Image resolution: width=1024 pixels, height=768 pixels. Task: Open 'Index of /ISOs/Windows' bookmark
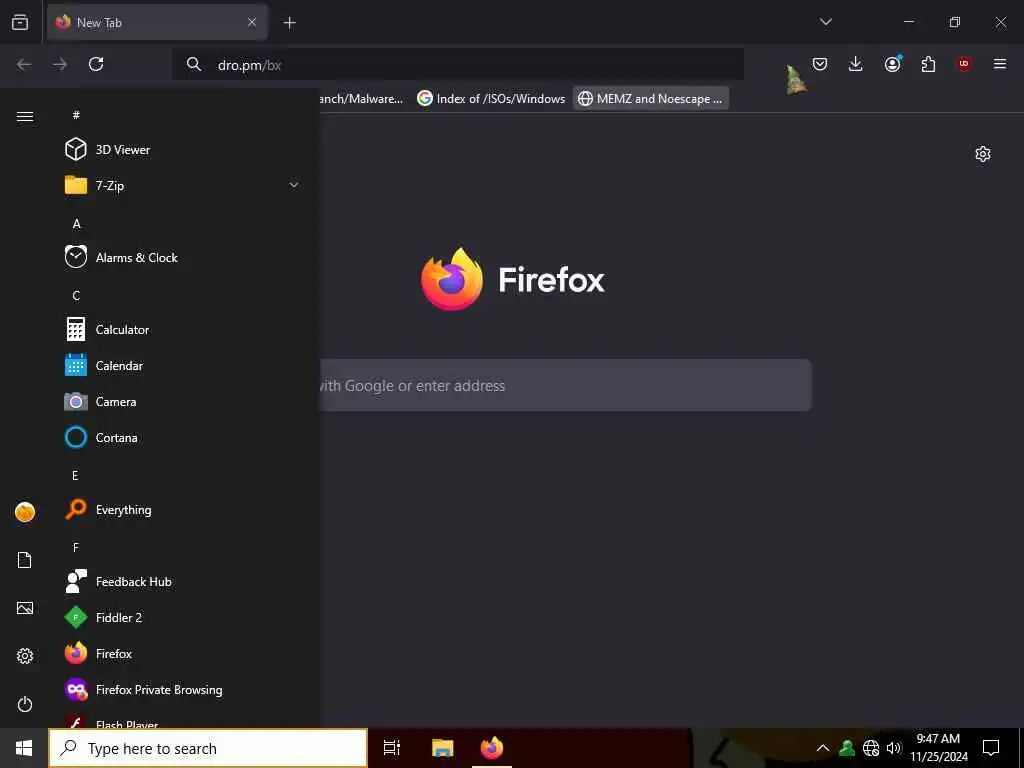point(491,99)
